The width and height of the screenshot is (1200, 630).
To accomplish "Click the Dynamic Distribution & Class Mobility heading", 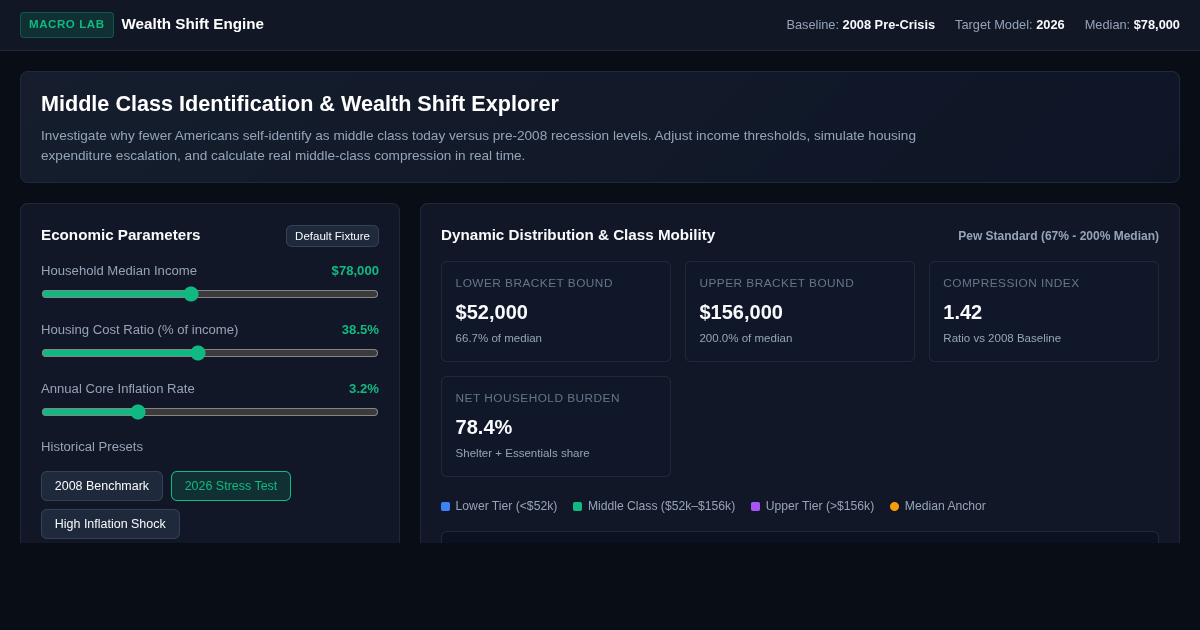I will (578, 235).
